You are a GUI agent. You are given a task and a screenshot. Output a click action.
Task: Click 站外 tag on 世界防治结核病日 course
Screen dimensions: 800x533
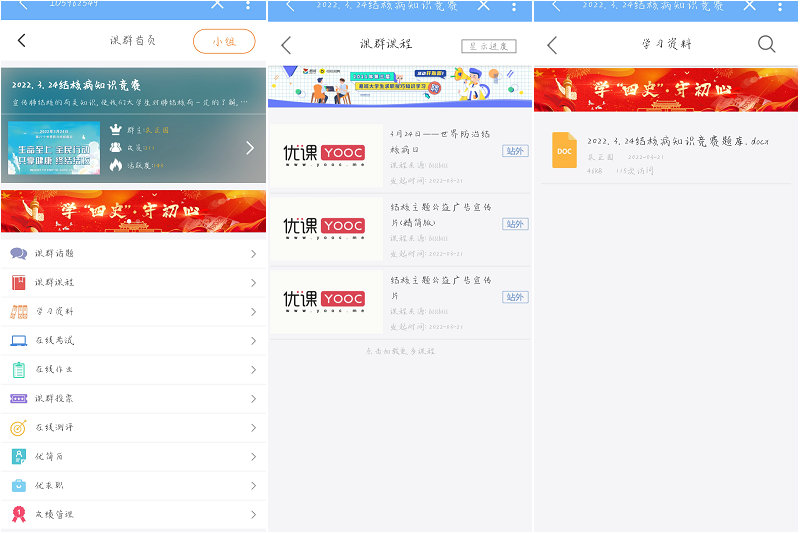click(515, 151)
